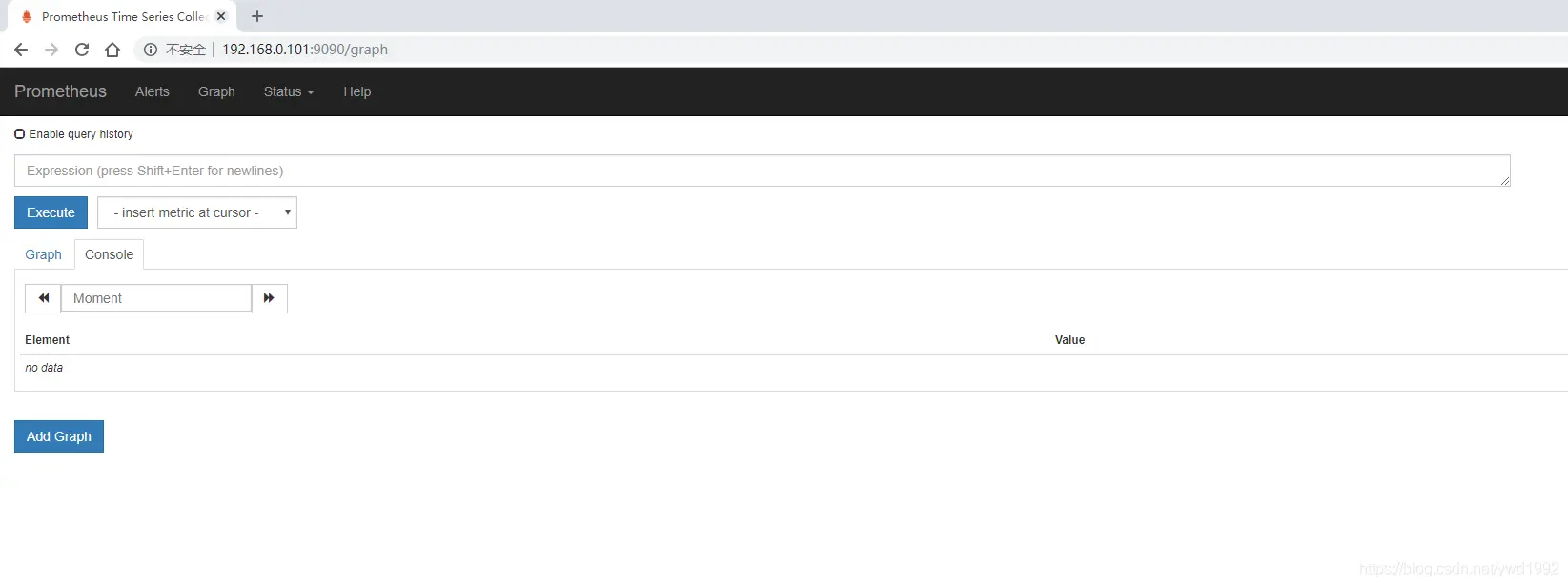Open site info via the not-secure icon
1568x586 pixels.
tap(151, 50)
